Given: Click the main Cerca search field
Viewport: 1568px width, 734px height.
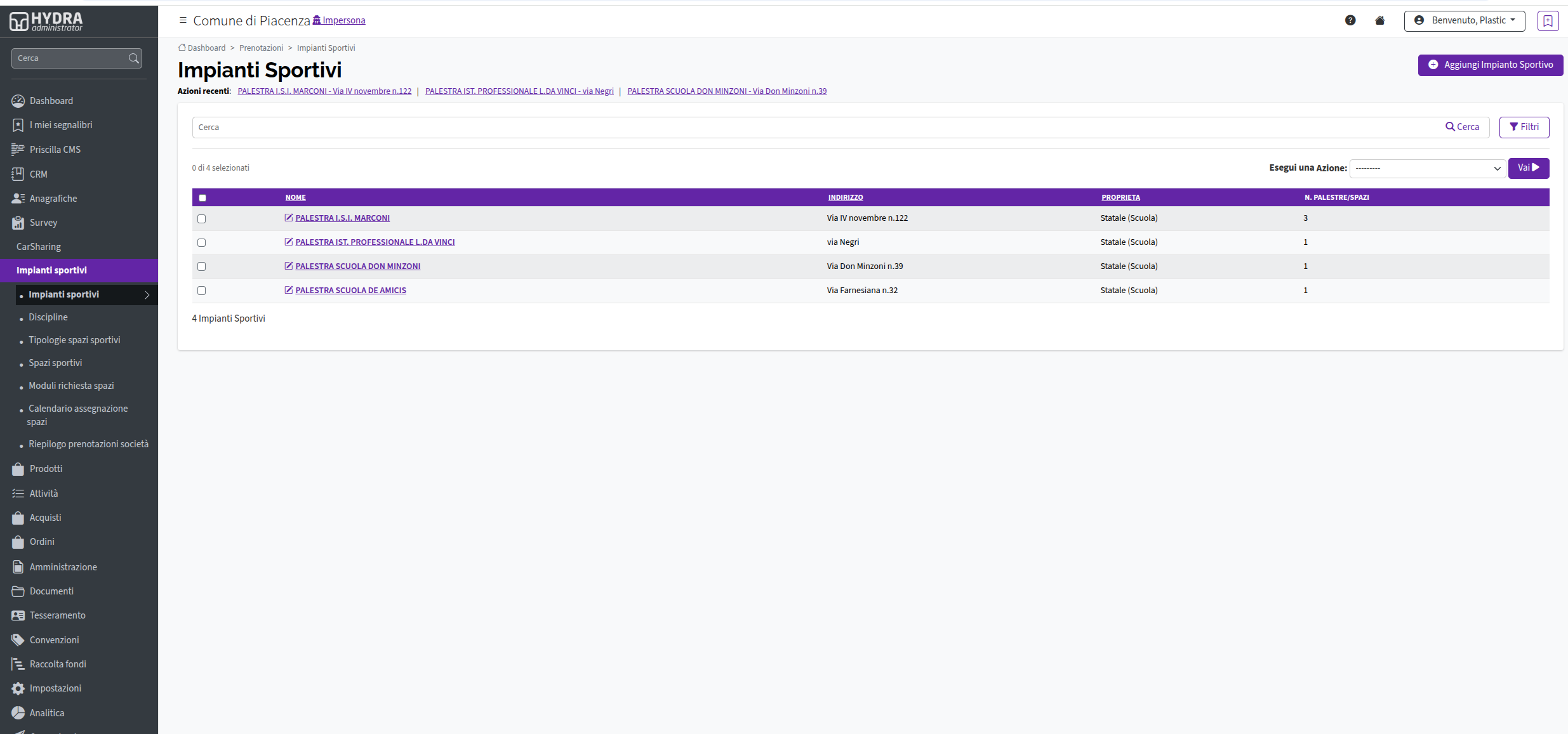Looking at the screenshot, I should click(816, 128).
